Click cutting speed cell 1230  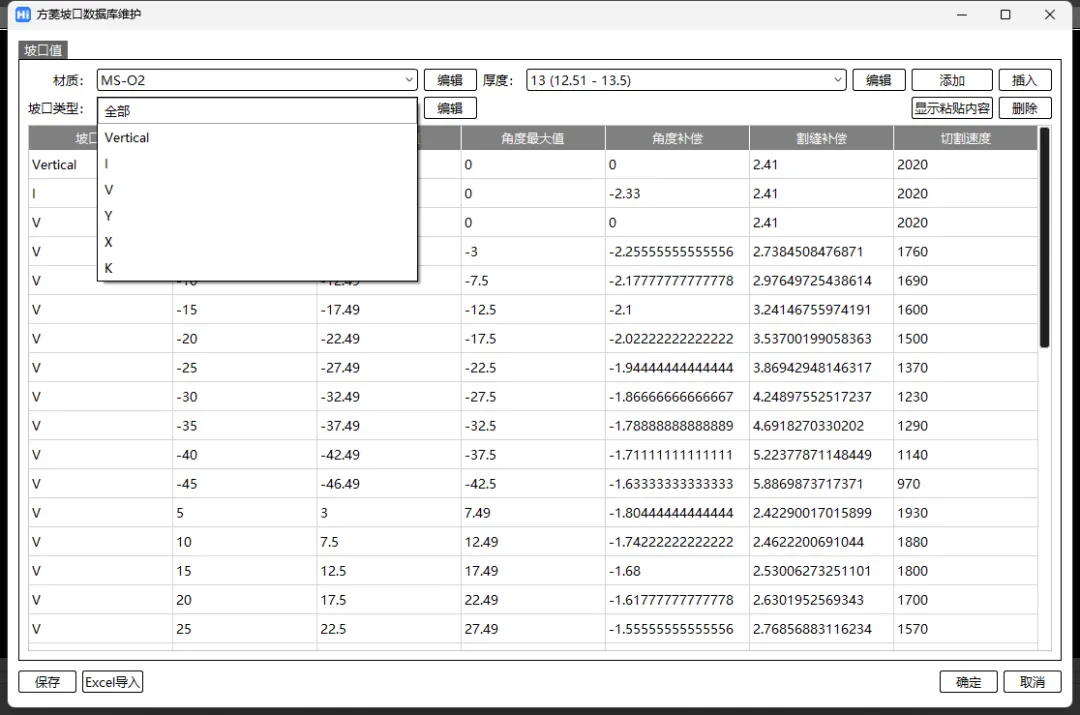[965, 397]
